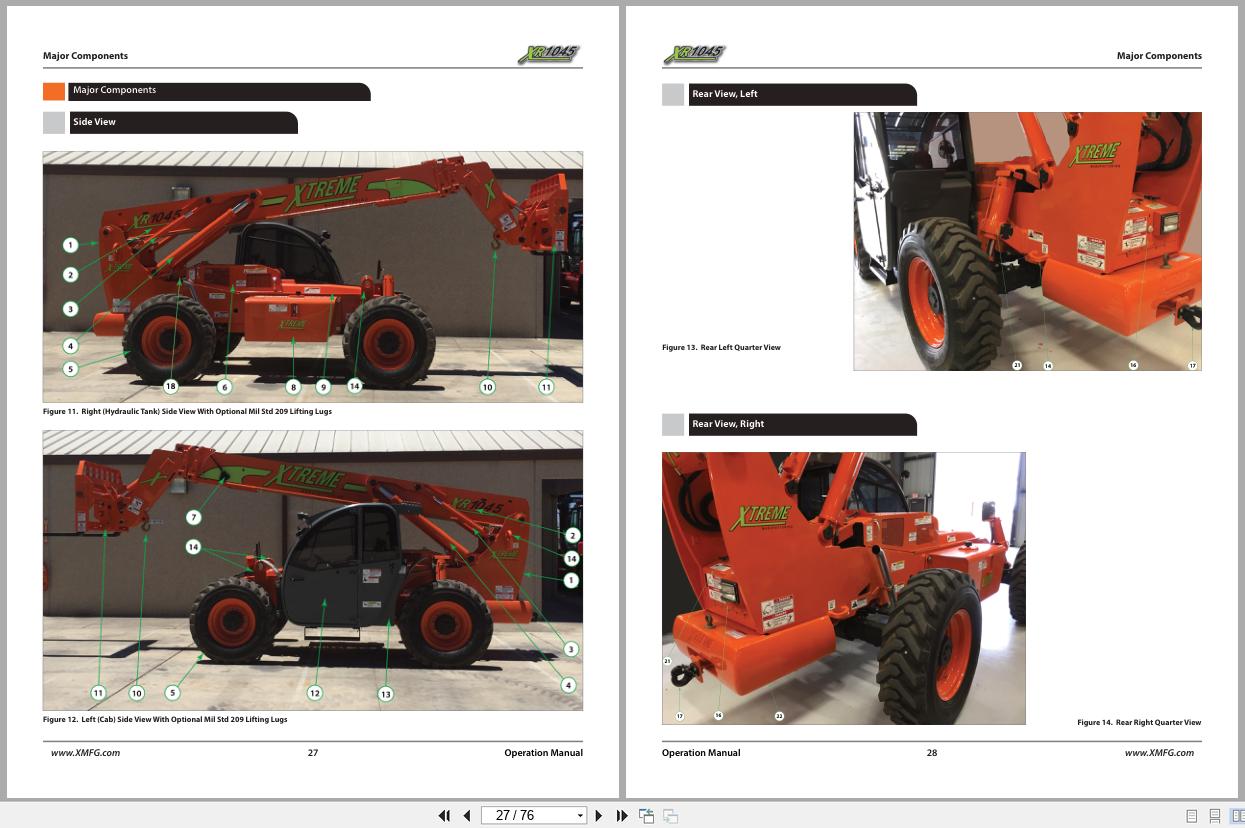Screen dimensions: 1245x828
Task: Jump to the last page of the document
Action: coord(622,816)
